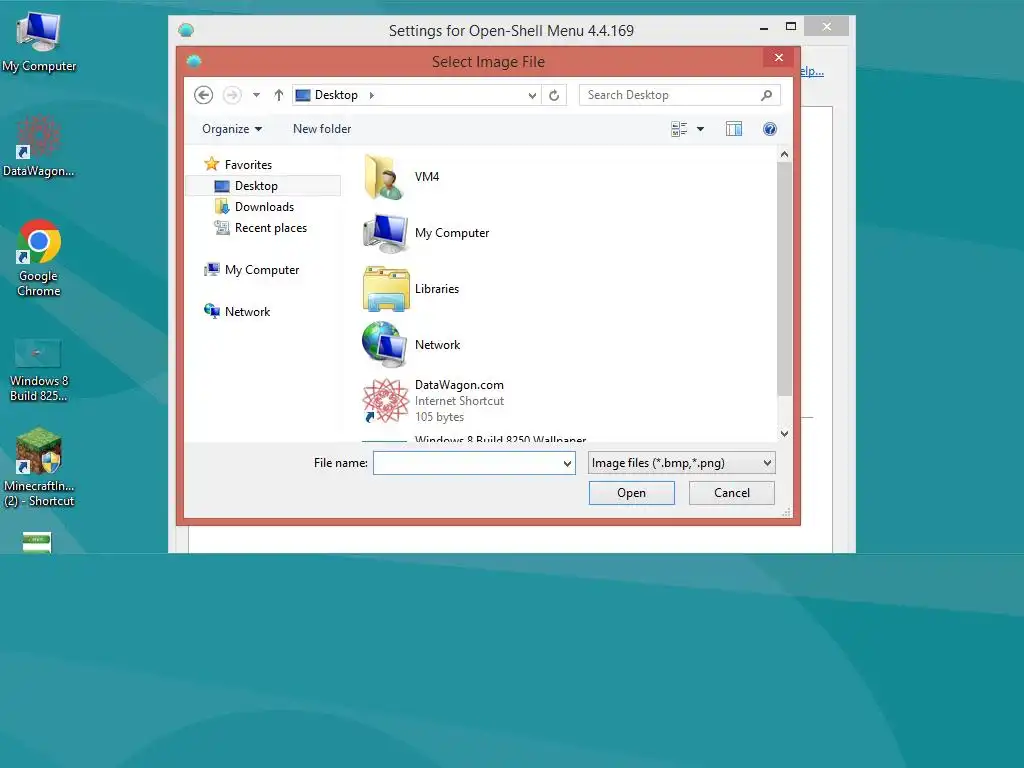Image resolution: width=1024 pixels, height=768 pixels.
Task: Close the Select Image File dialog
Action: click(x=778, y=57)
